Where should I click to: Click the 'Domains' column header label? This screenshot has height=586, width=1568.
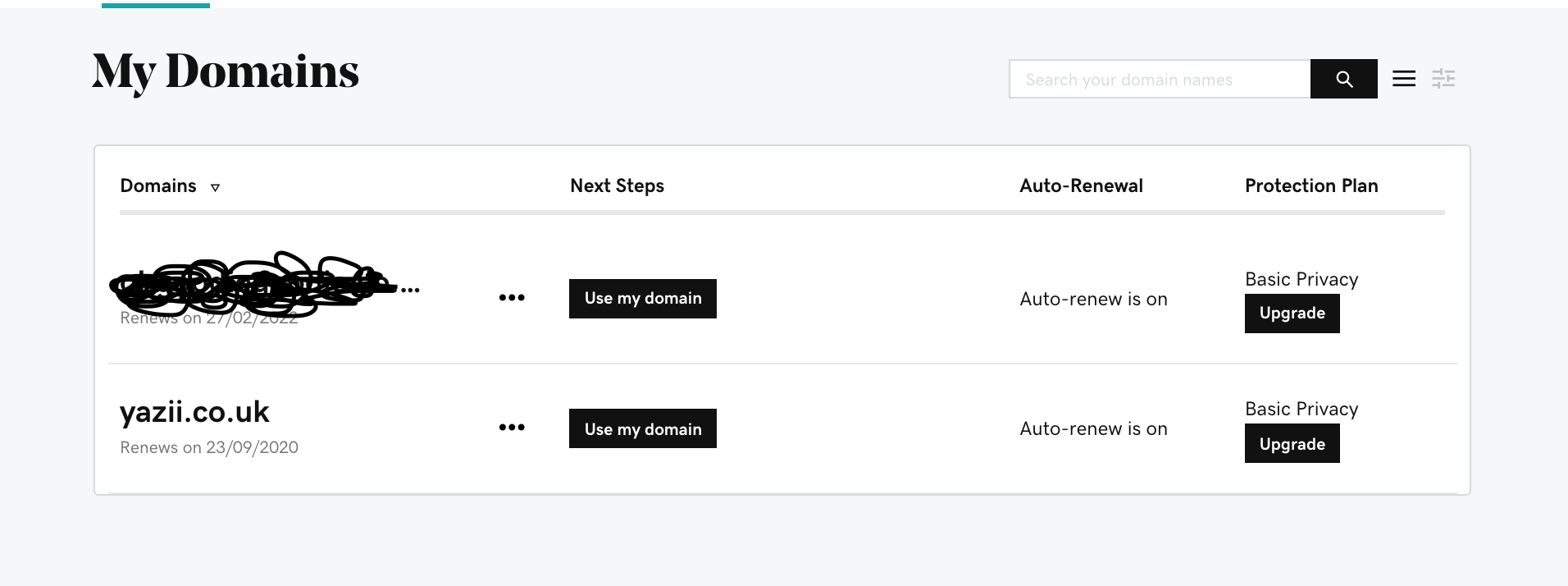[x=158, y=185]
